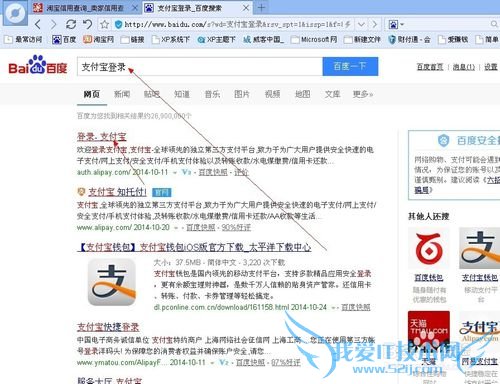
Task: Click the browser logo icon in the corner
Action: click(x=16, y=14)
